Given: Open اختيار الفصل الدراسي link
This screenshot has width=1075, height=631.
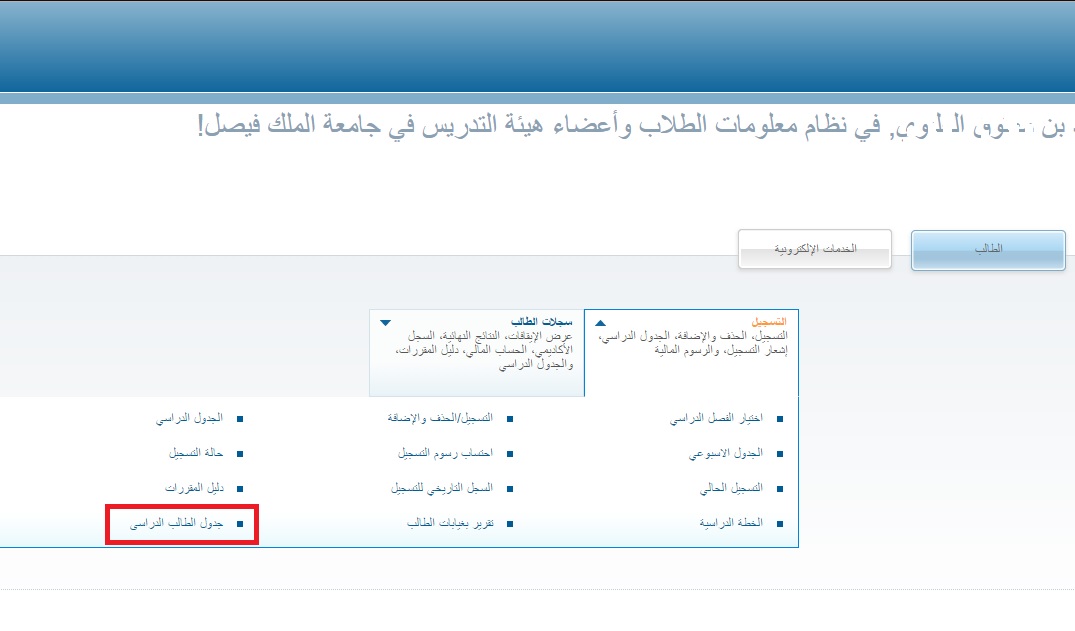Looking at the screenshot, I should pyautogui.click(x=715, y=419).
